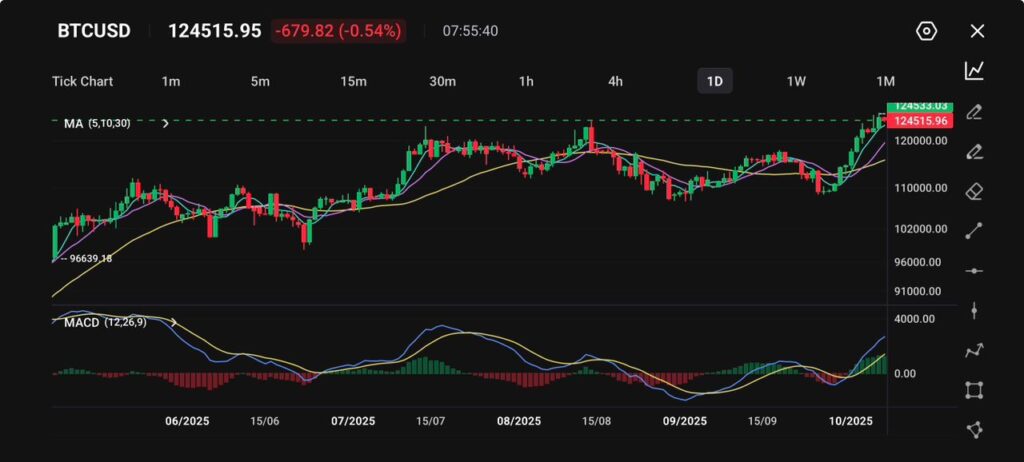Image resolution: width=1024 pixels, height=462 pixels.
Task: Select the 1M monthly timeframe
Action: [885, 81]
